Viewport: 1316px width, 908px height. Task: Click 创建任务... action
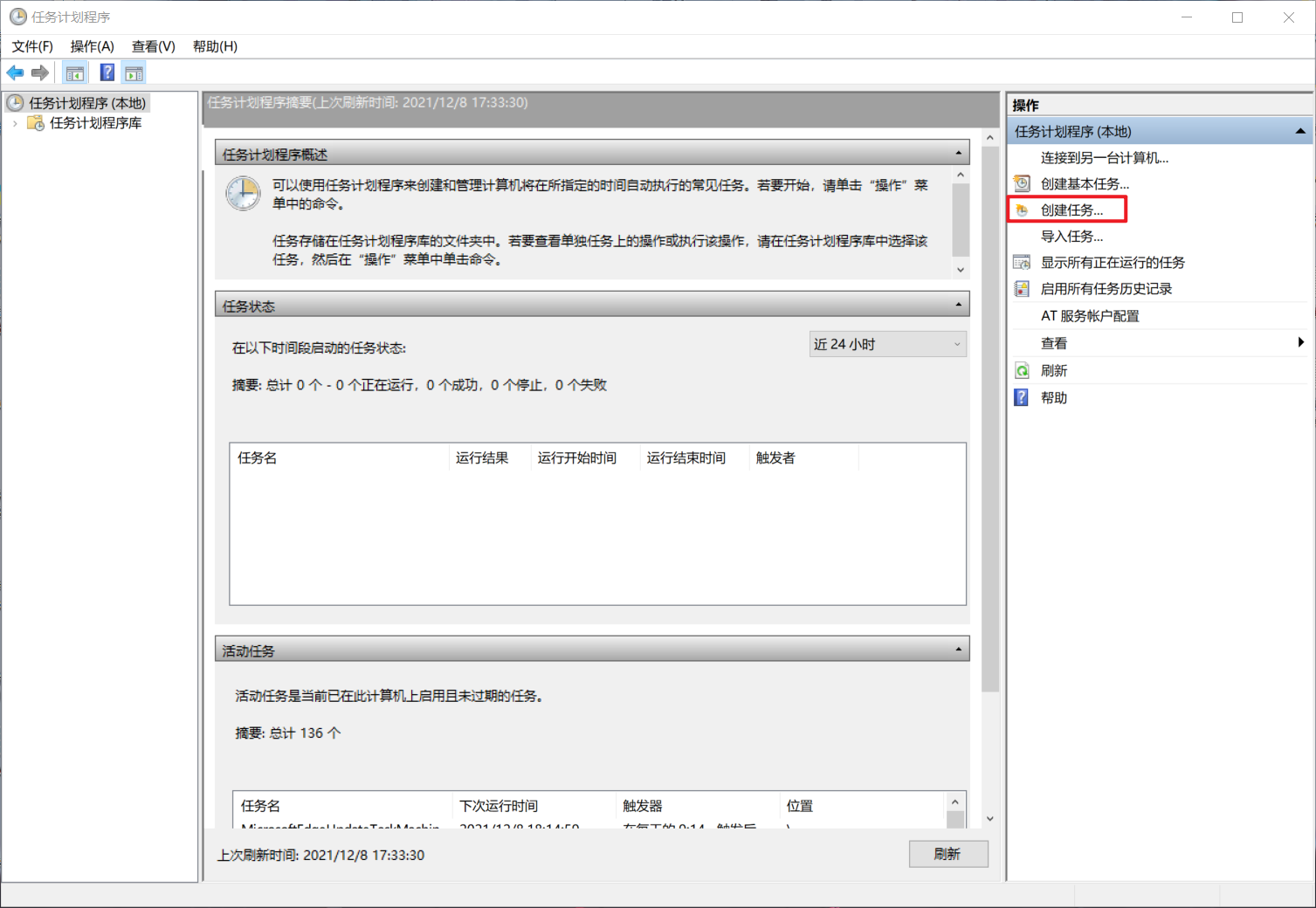pyautogui.click(x=1071, y=210)
